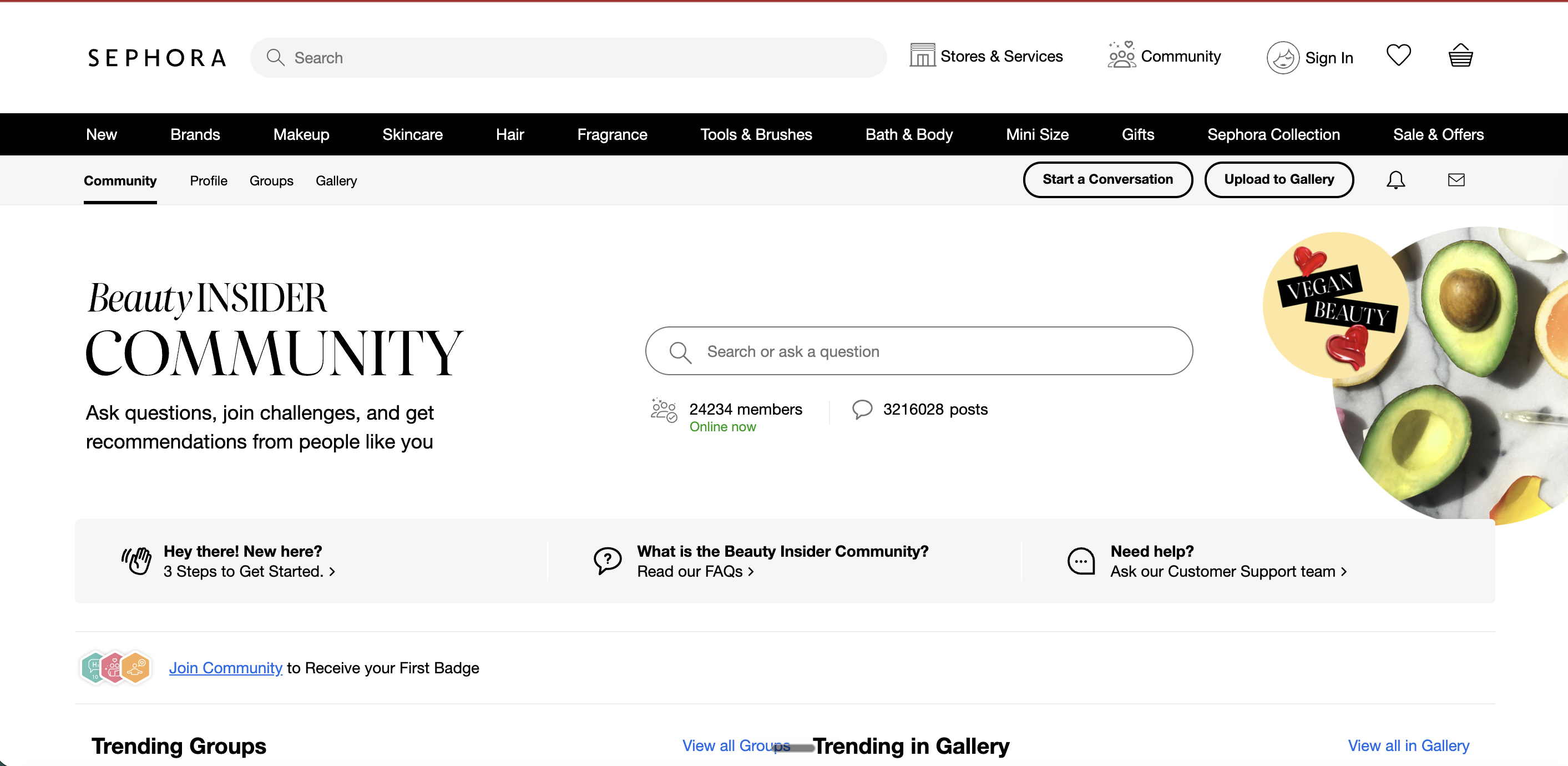Click Upload to Gallery button

pyautogui.click(x=1279, y=180)
